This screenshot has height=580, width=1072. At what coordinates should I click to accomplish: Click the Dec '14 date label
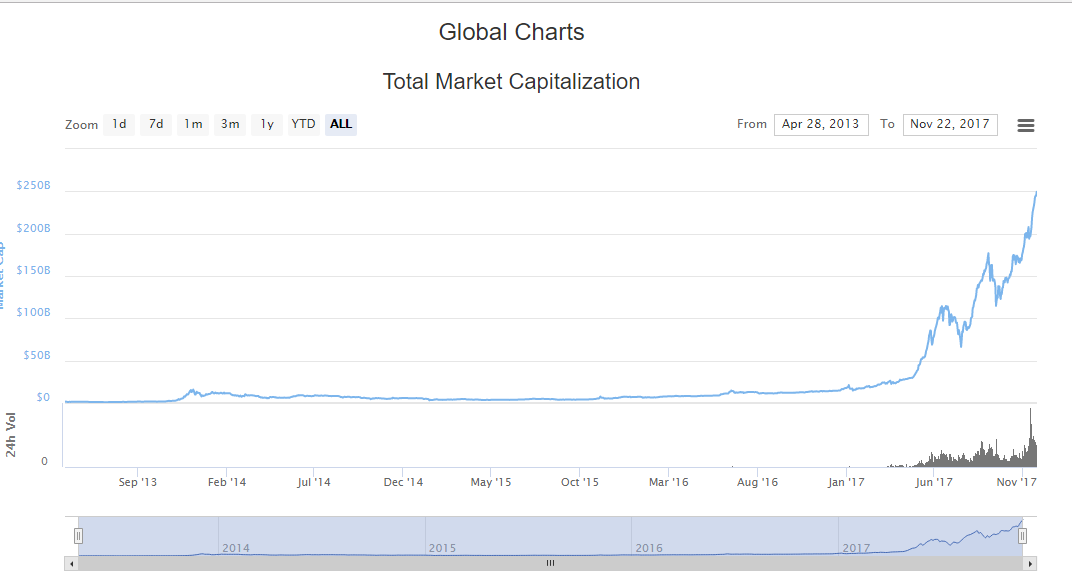tap(403, 482)
